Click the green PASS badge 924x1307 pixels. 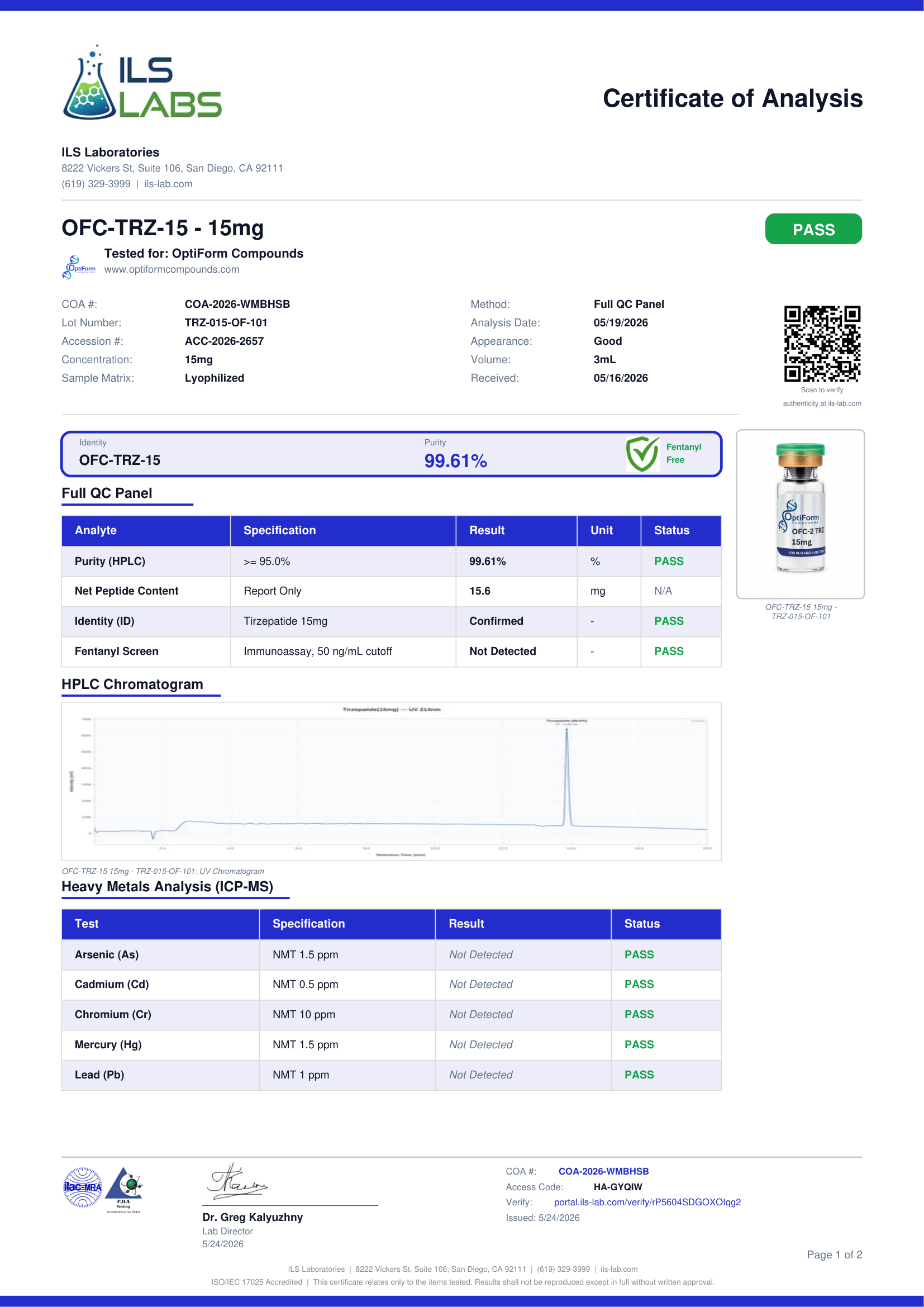[813, 229]
